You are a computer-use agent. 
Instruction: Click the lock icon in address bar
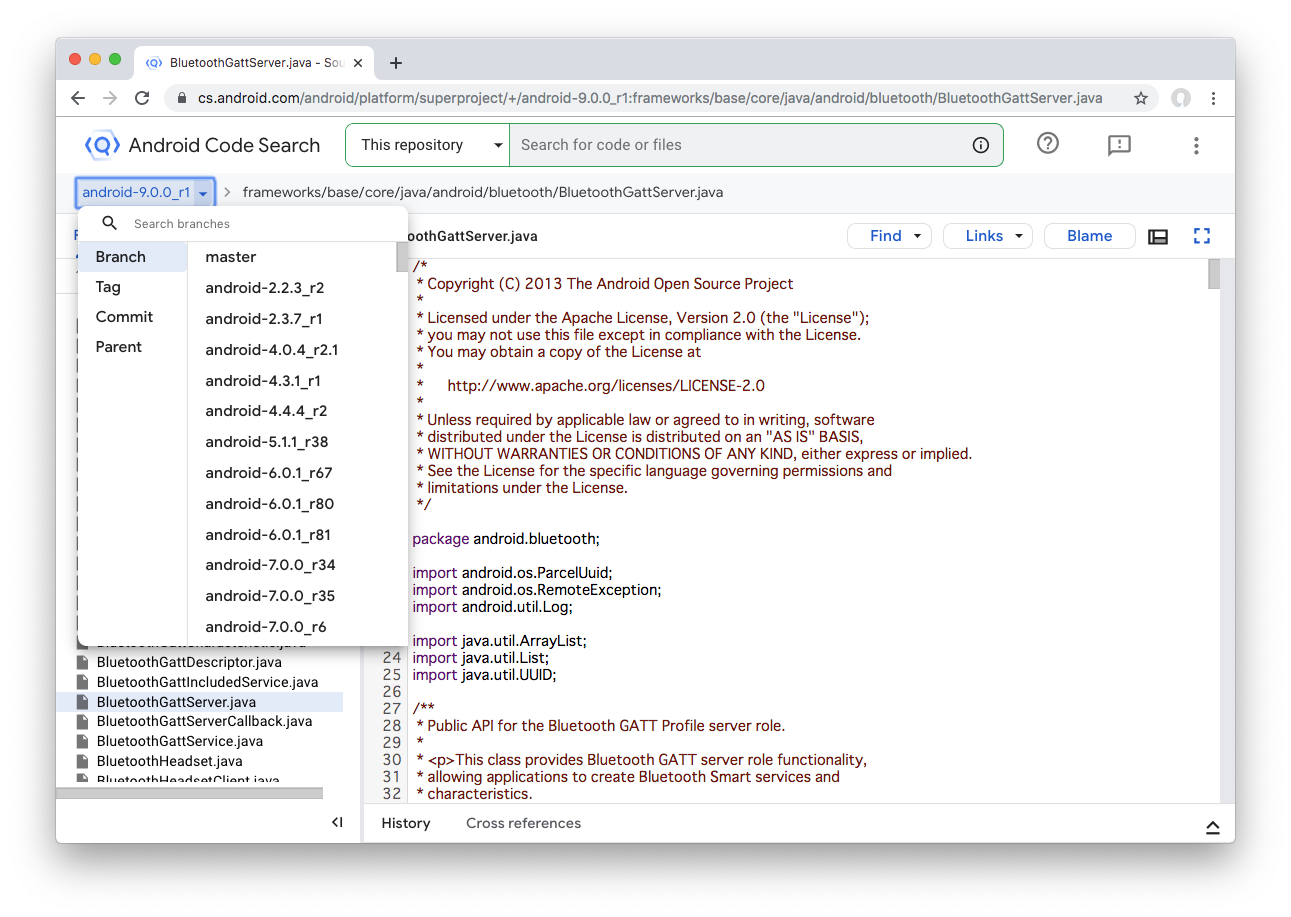(182, 98)
